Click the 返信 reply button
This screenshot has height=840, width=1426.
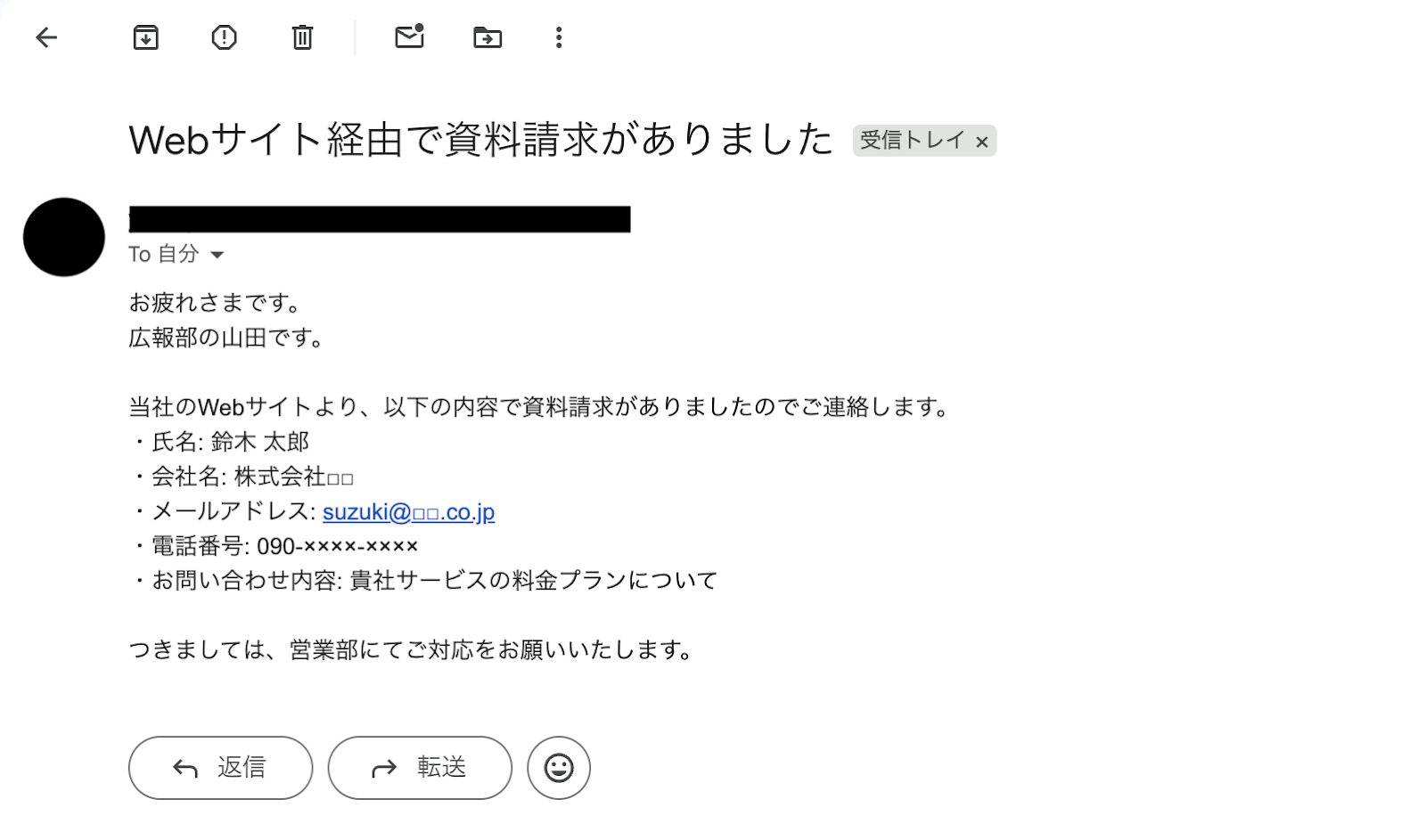(221, 768)
